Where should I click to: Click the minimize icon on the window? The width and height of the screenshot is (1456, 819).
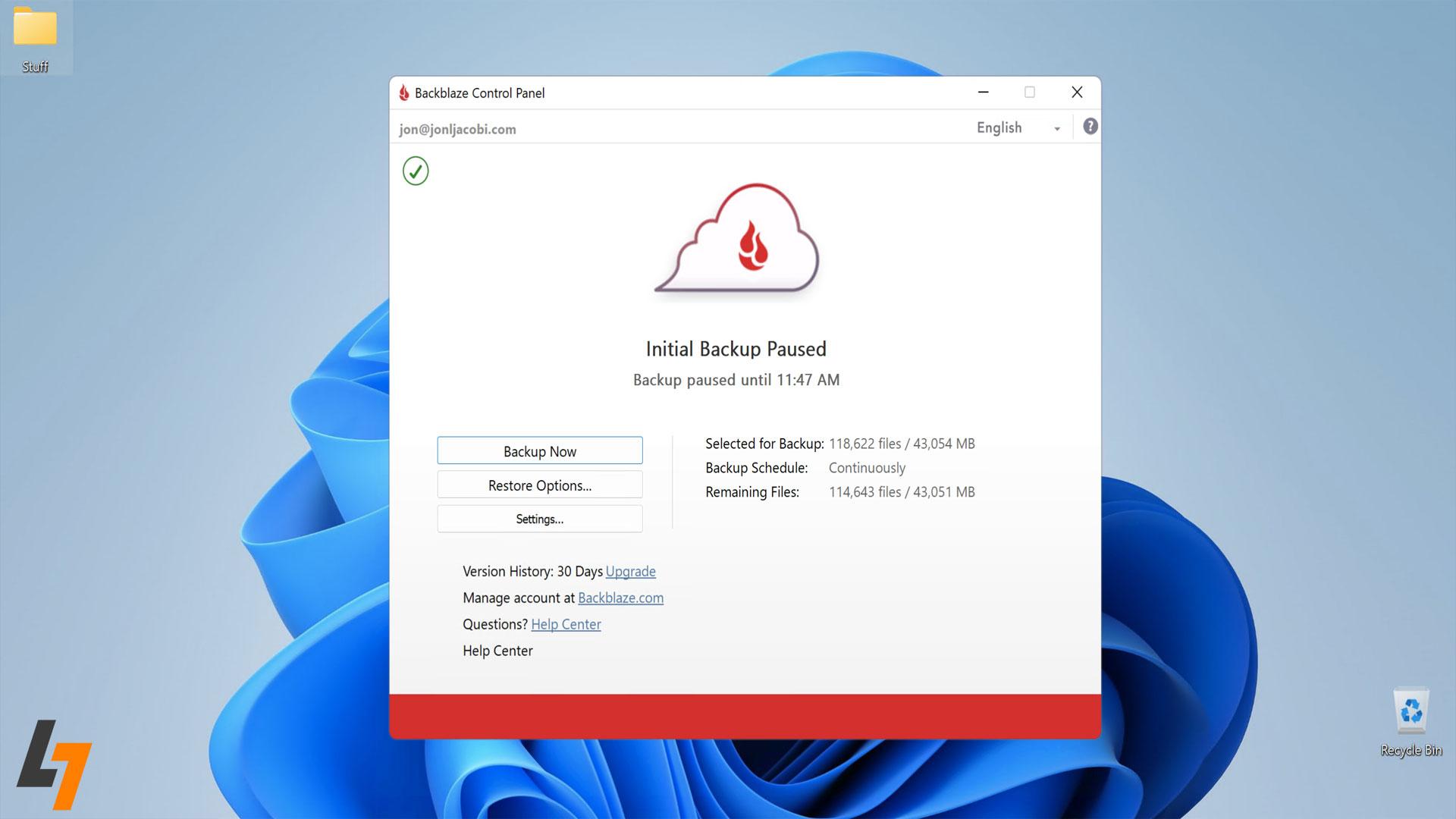click(984, 92)
